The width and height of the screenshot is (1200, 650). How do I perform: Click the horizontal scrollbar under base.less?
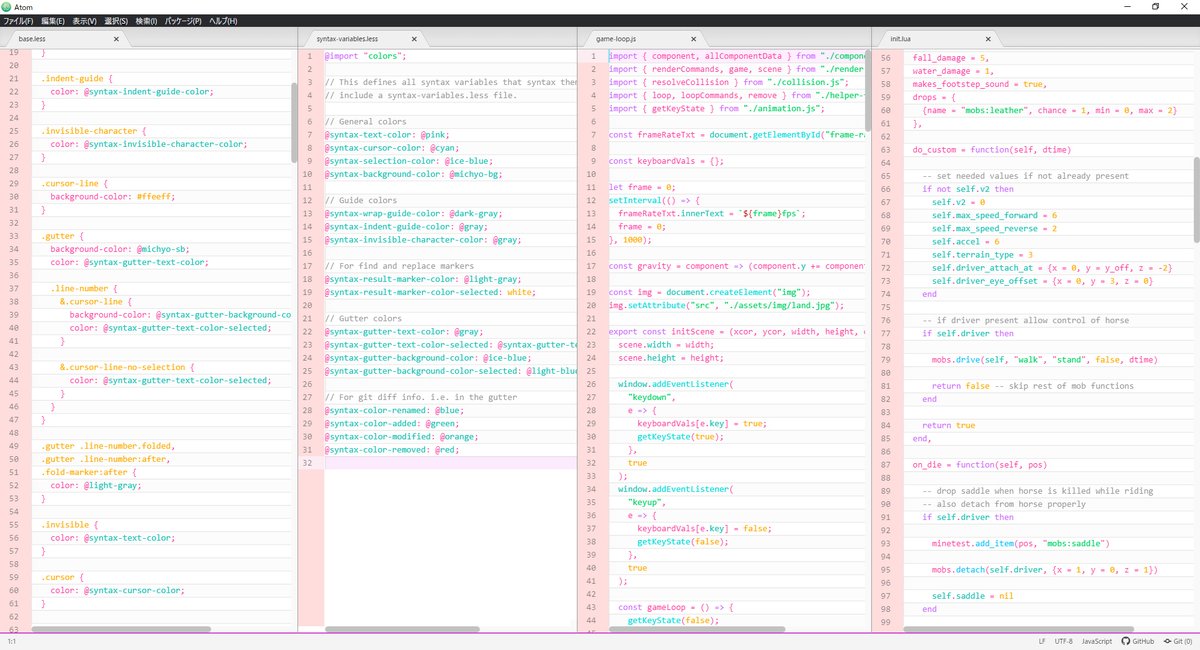(120, 629)
